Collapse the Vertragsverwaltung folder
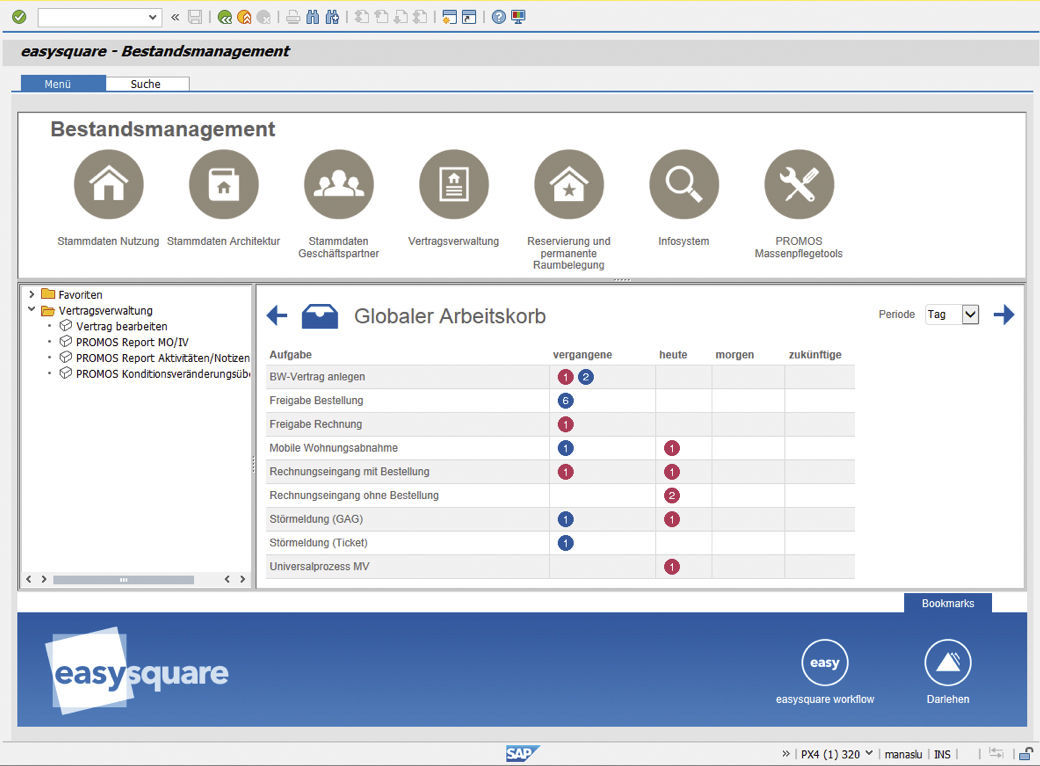Viewport: 1040px width, 766px height. point(30,310)
